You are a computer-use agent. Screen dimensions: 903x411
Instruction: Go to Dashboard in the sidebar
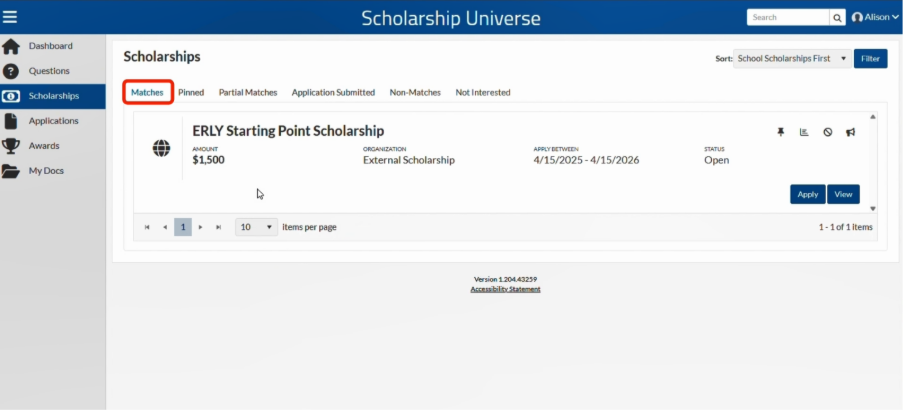point(53,46)
